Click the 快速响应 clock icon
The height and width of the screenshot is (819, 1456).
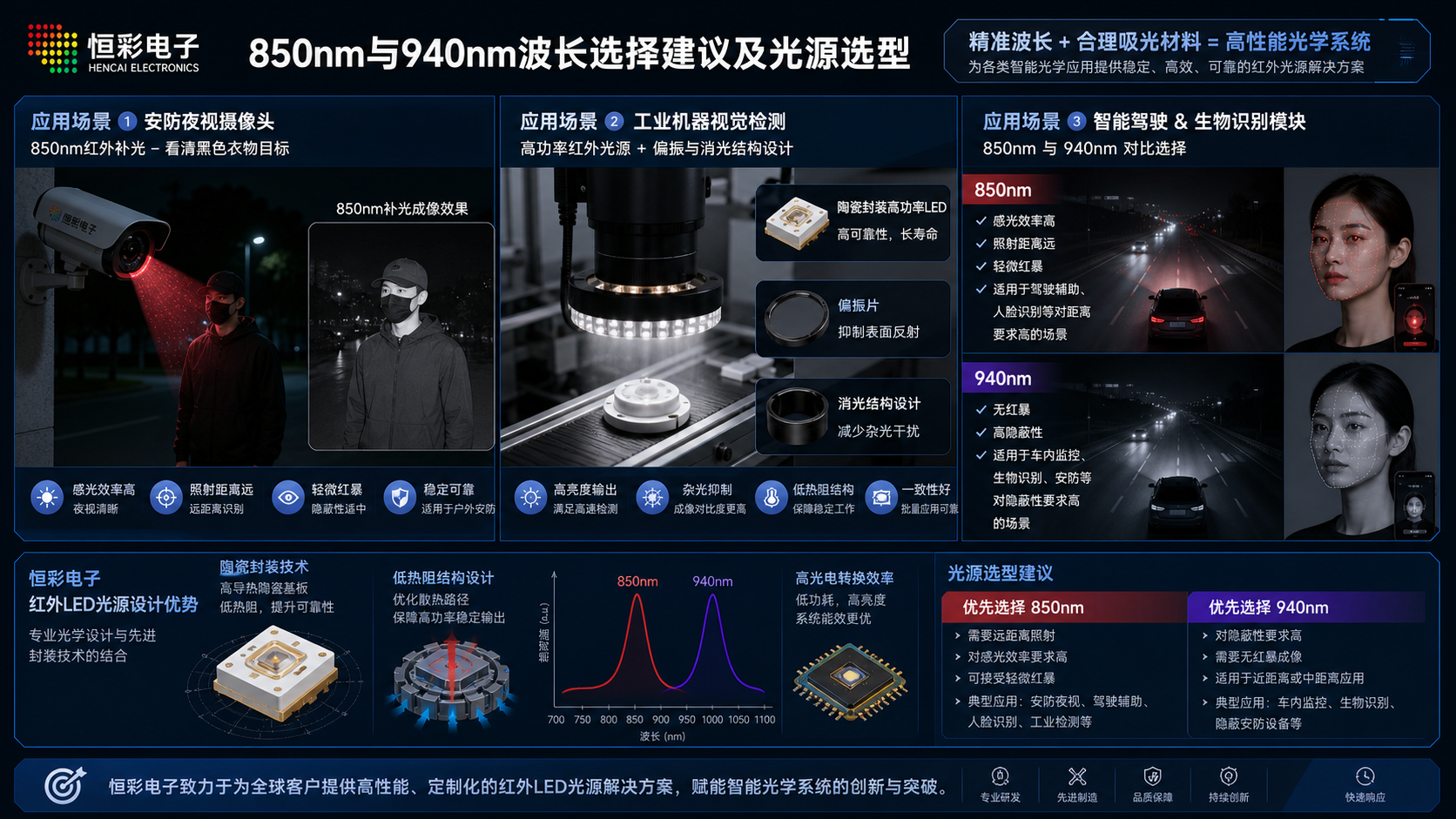(1365, 776)
